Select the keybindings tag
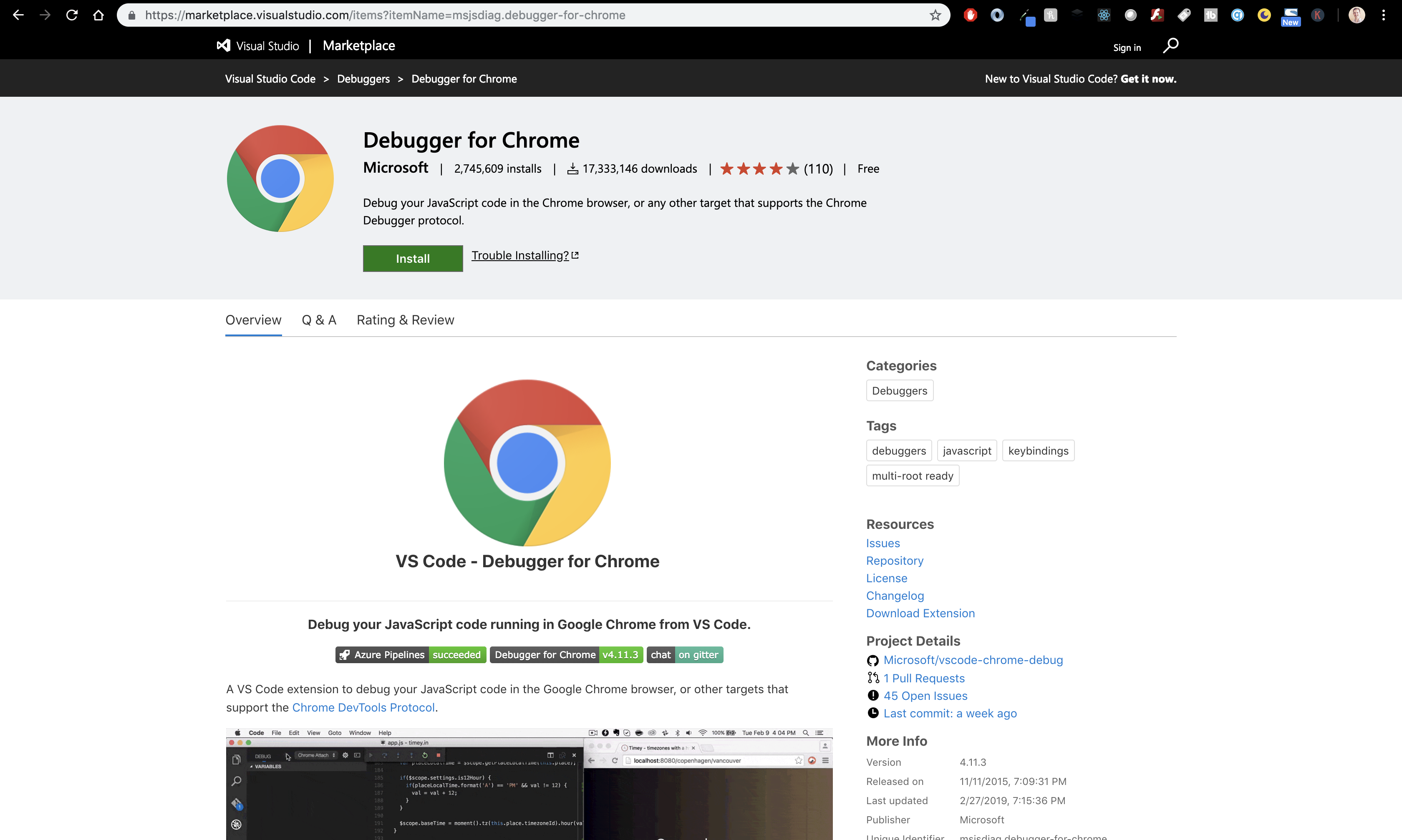The image size is (1402, 840). (x=1039, y=450)
